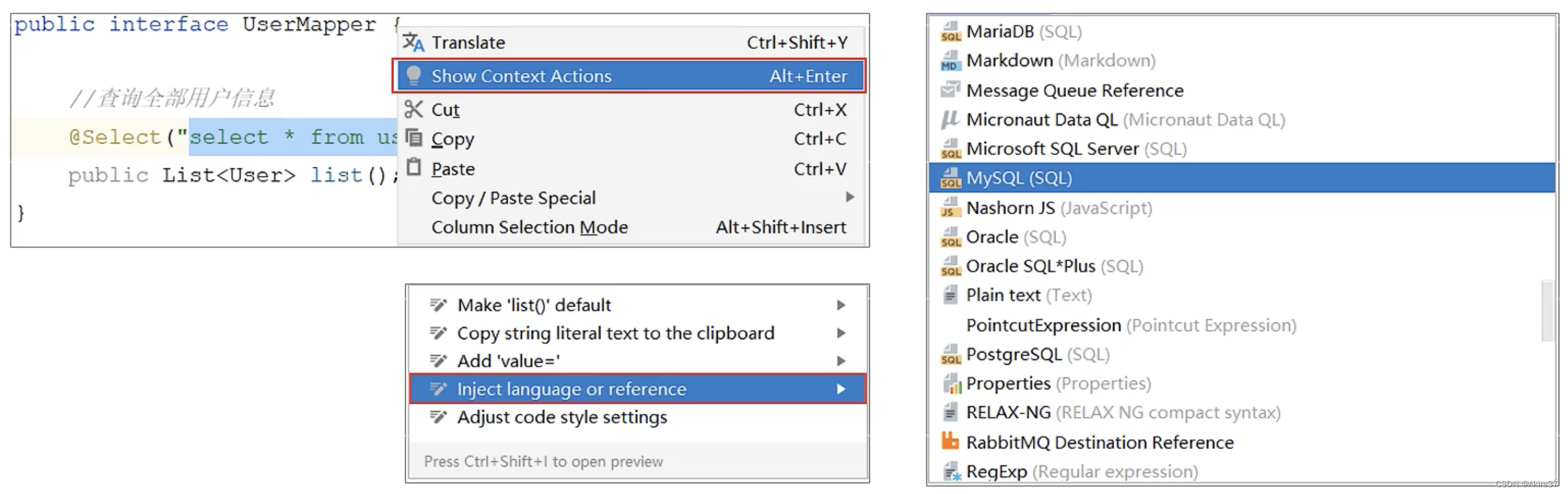Screen dimensions: 1568x494
Task: Click the scissors Cut icon
Action: tap(413, 109)
